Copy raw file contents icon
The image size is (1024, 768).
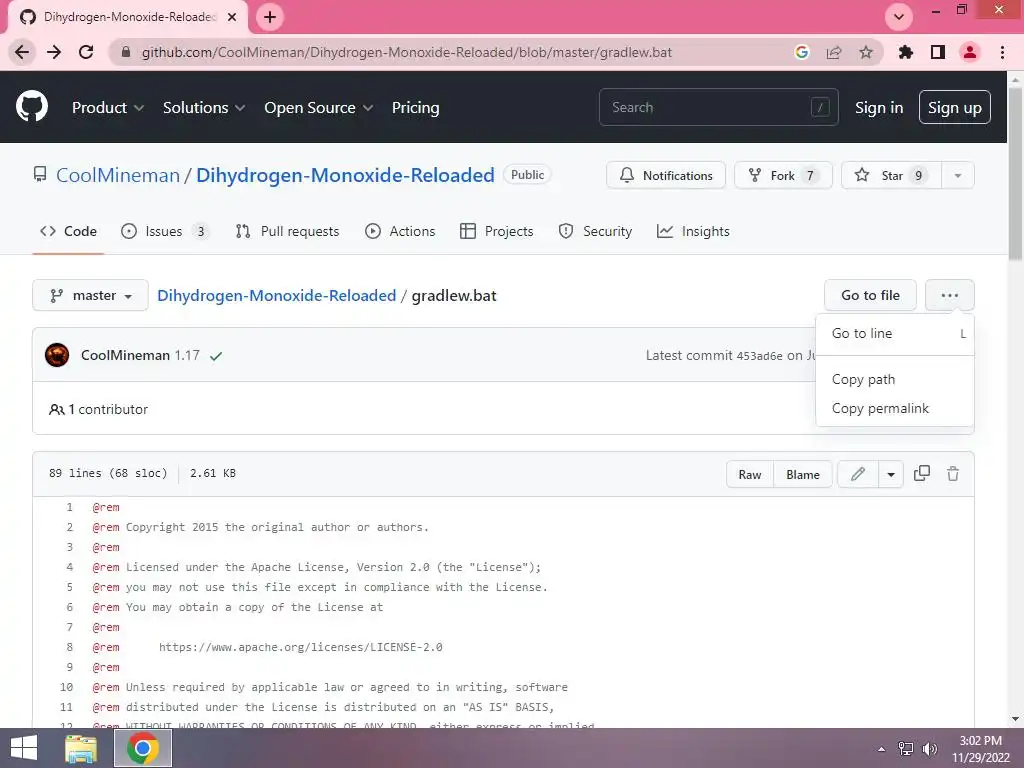point(921,473)
